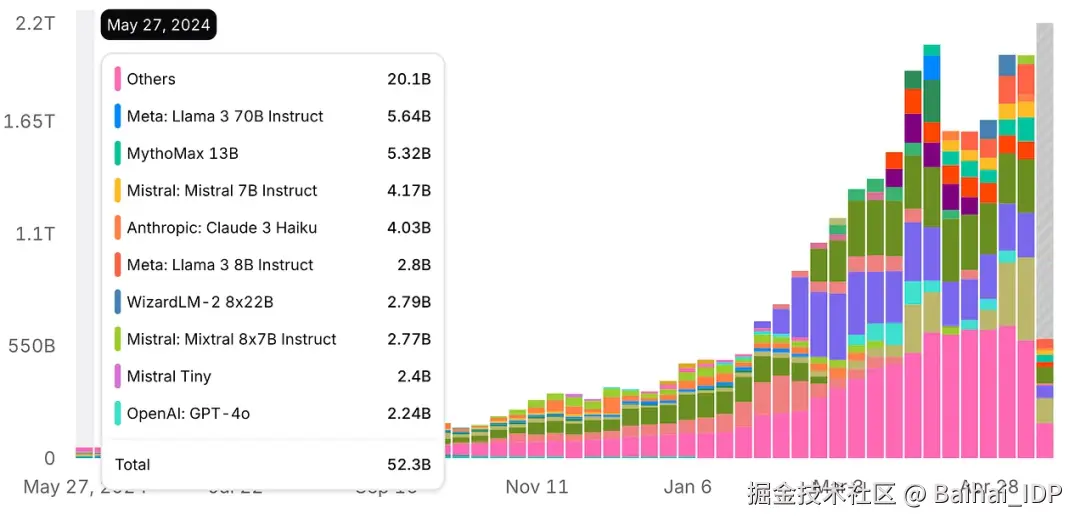Click the 2.2T y-axis label
This screenshot has width=1080, height=525.
pyautogui.click(x=34, y=23)
